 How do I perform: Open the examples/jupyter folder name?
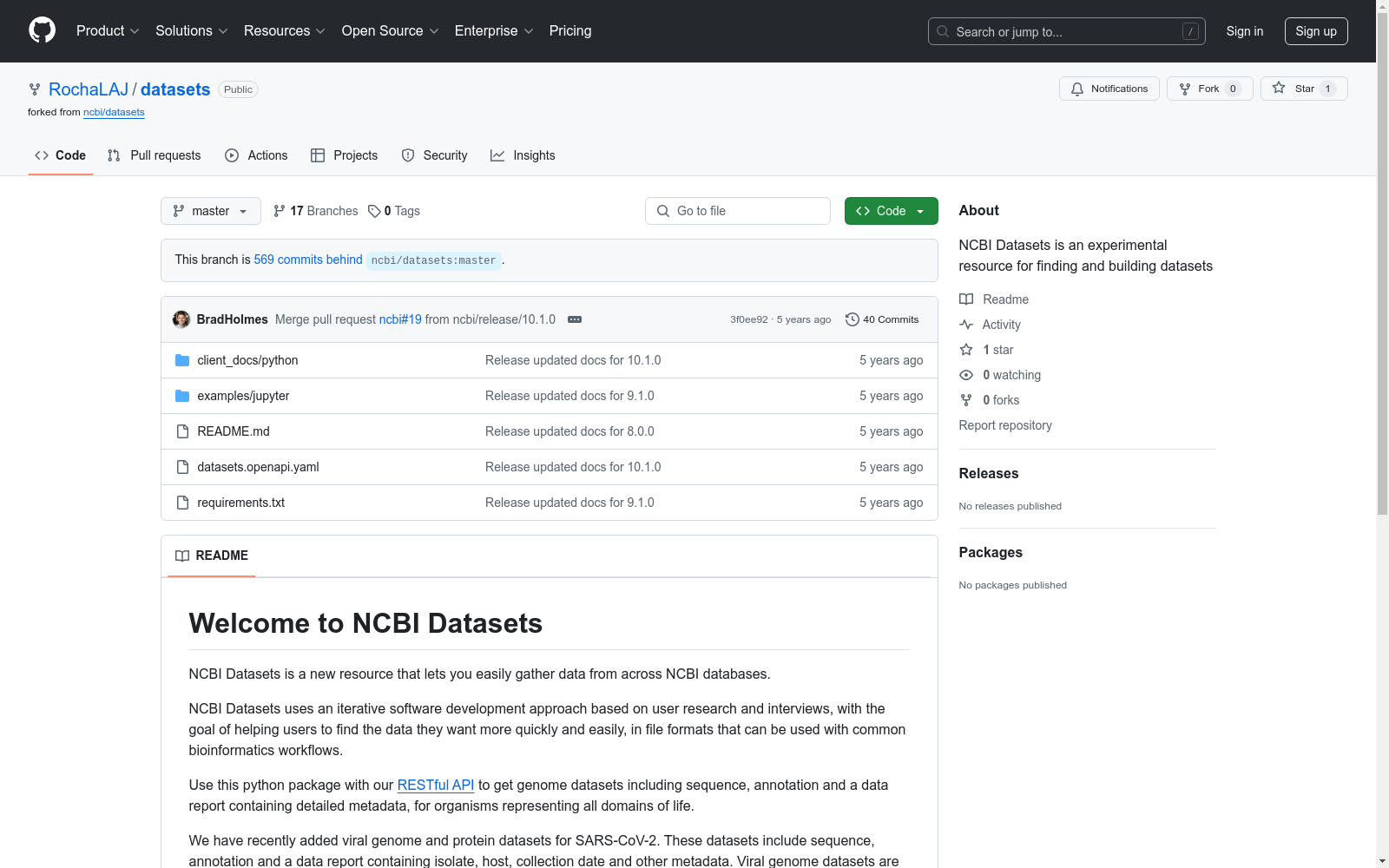pos(243,396)
